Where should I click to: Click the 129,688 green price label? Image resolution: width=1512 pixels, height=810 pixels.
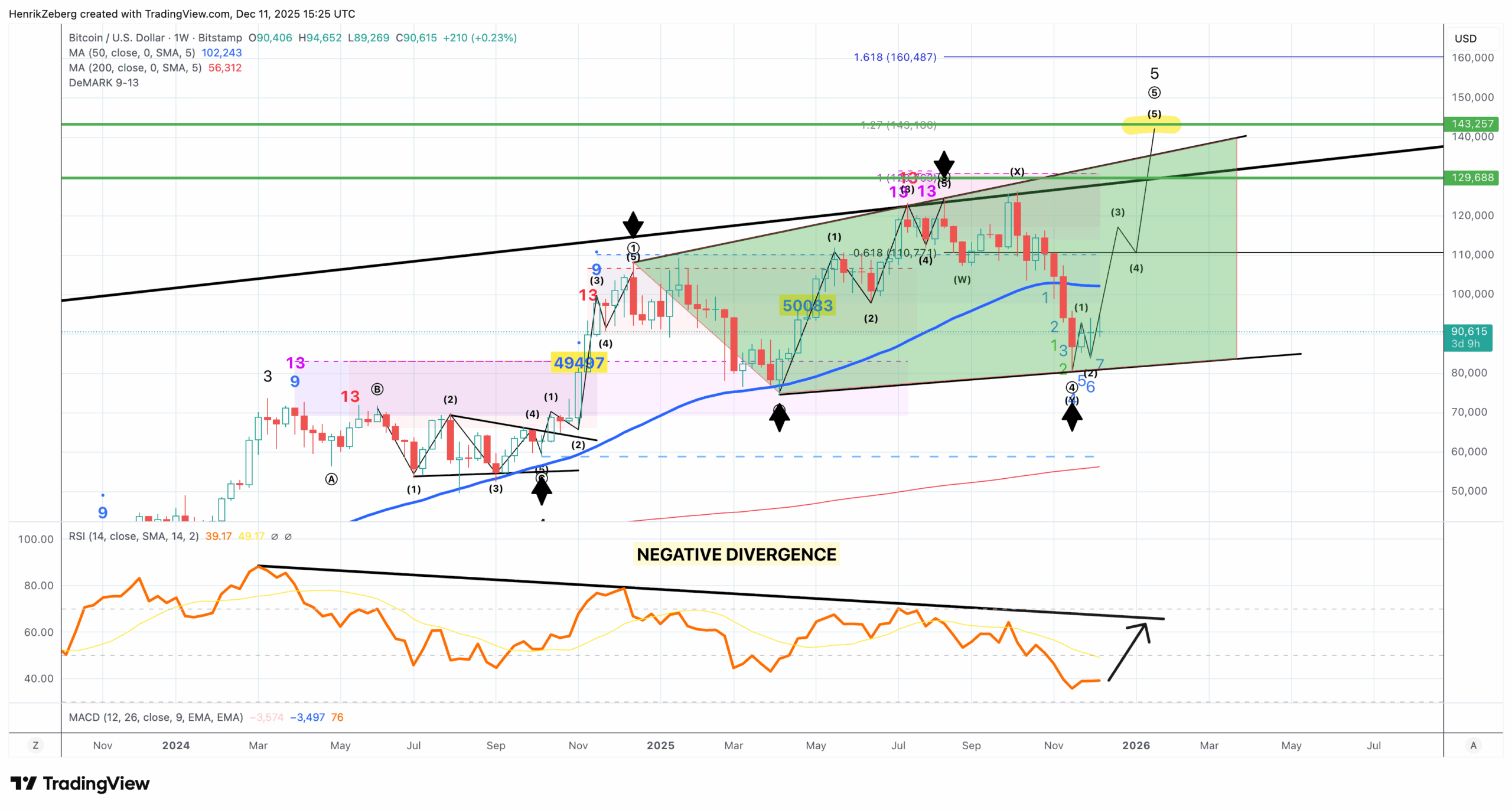[1471, 178]
